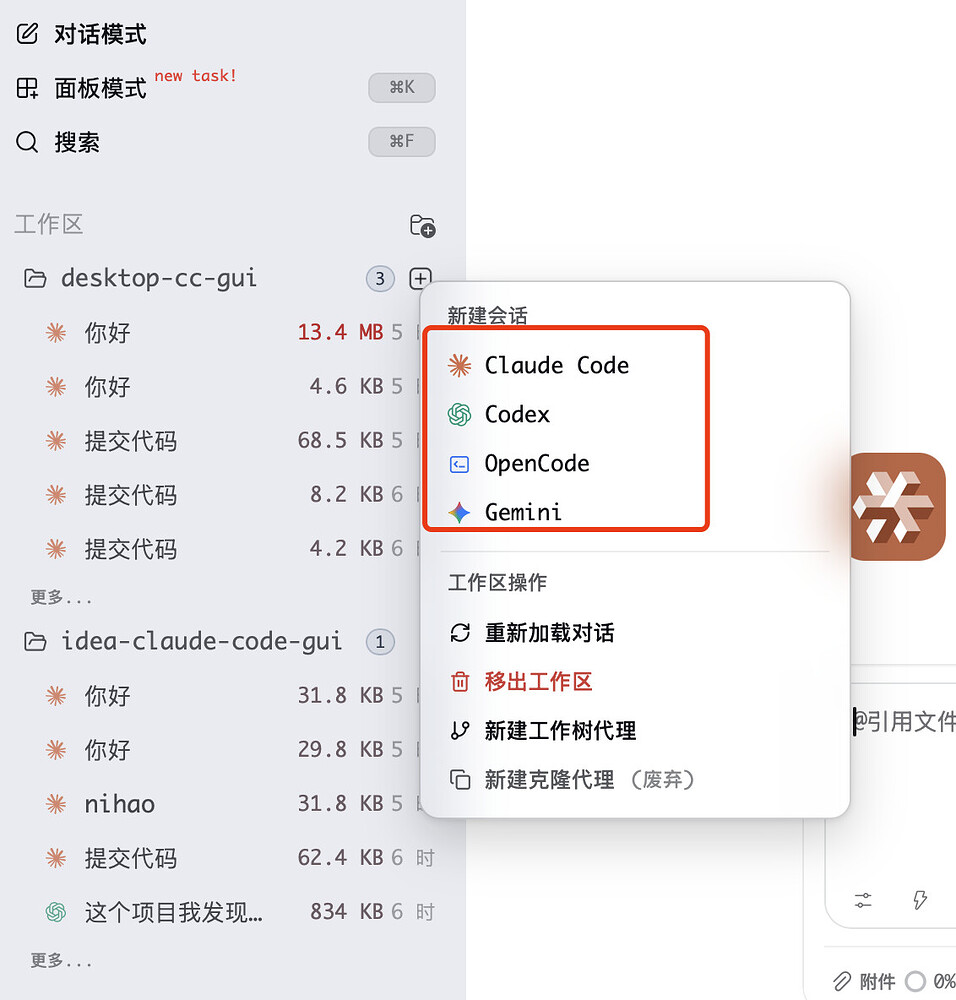Click the 834 KB size value
Image resolution: width=956 pixels, height=1000 pixels.
[x=346, y=912]
